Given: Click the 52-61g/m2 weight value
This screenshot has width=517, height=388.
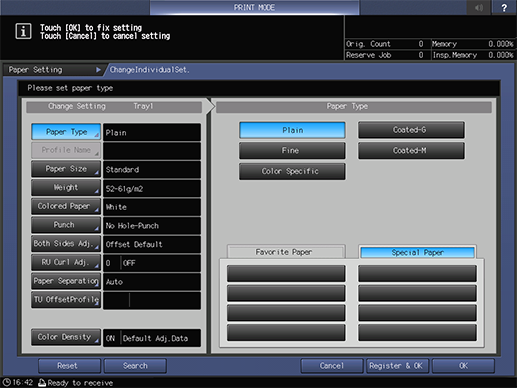Looking at the screenshot, I should (152, 188).
